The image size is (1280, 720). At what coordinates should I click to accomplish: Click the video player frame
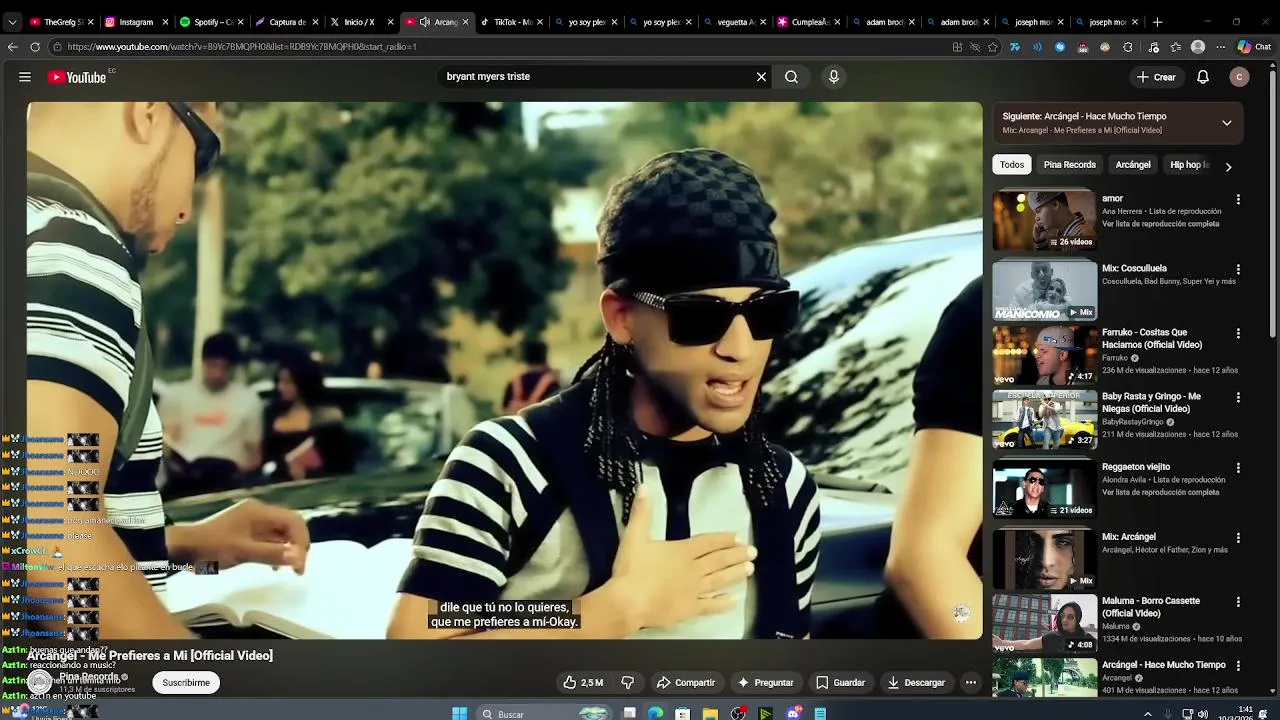[504, 370]
